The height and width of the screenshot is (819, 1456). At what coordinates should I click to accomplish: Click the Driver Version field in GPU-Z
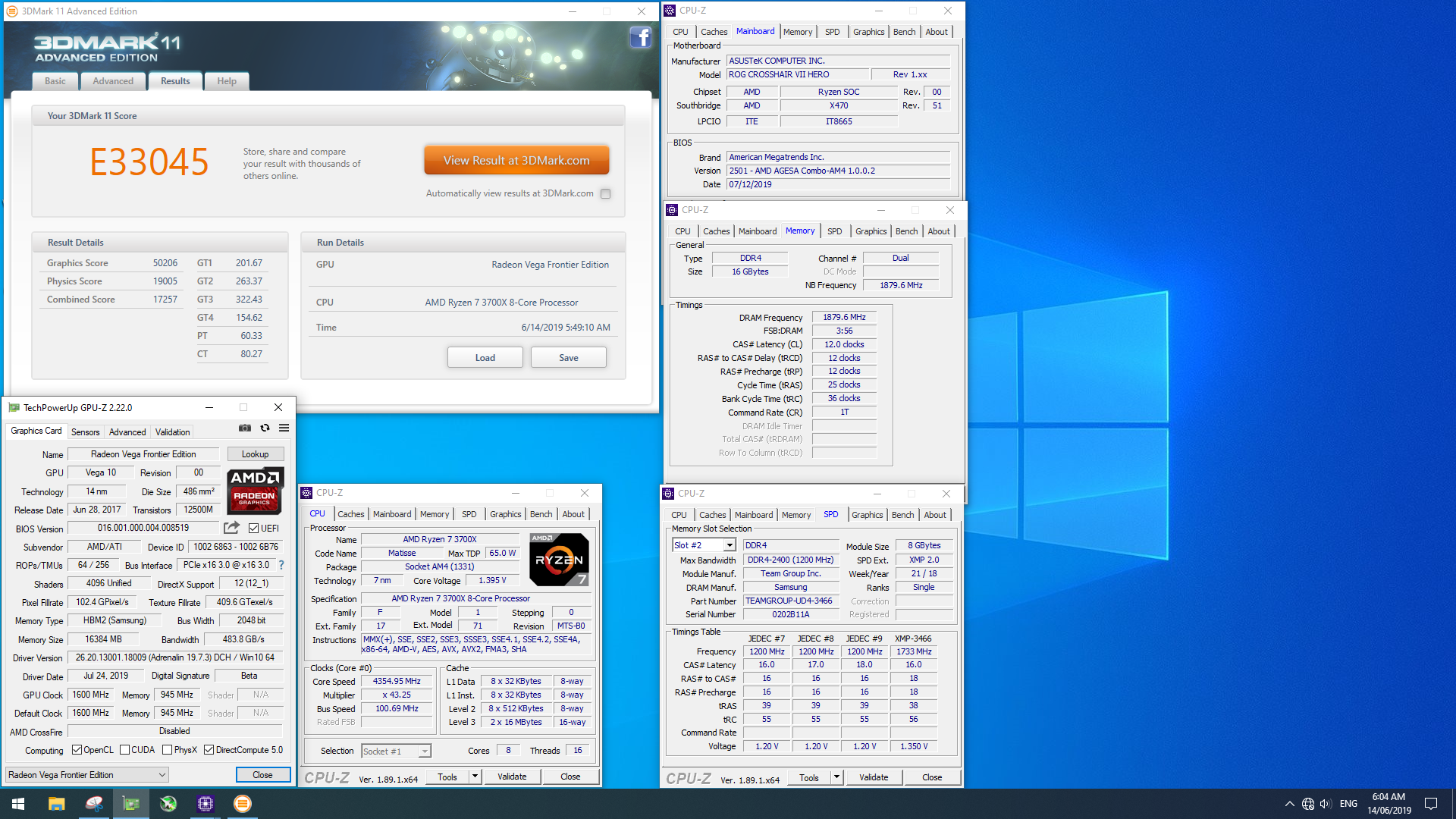pyautogui.click(x=175, y=657)
